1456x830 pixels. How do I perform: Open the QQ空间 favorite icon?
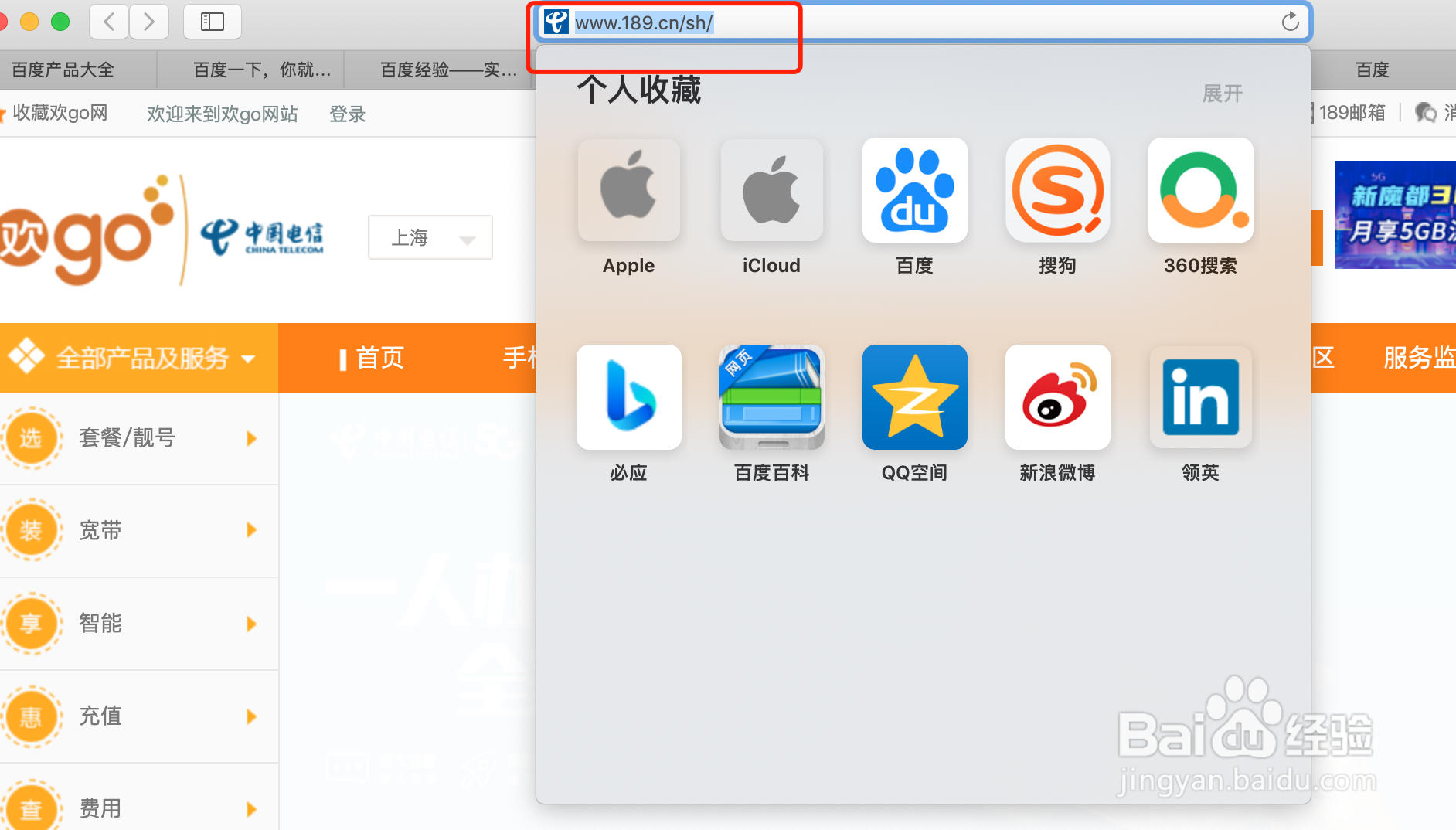[x=914, y=397]
